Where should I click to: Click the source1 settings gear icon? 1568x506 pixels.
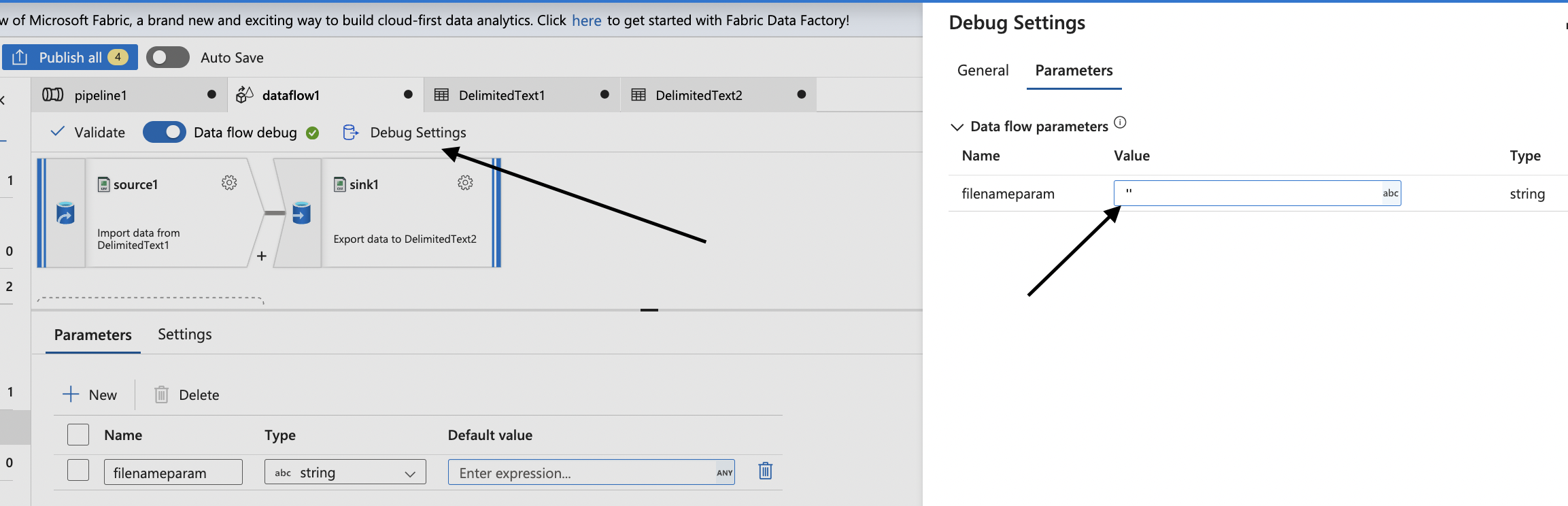(229, 183)
